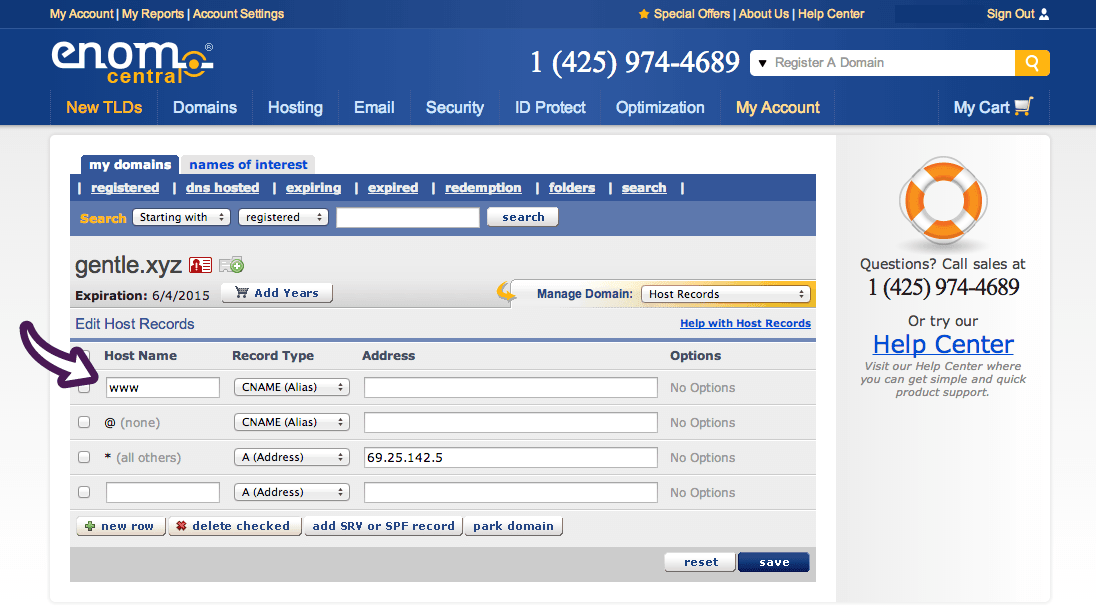Click the domain search text box
This screenshot has height=609, width=1096.
pyautogui.click(x=408, y=217)
